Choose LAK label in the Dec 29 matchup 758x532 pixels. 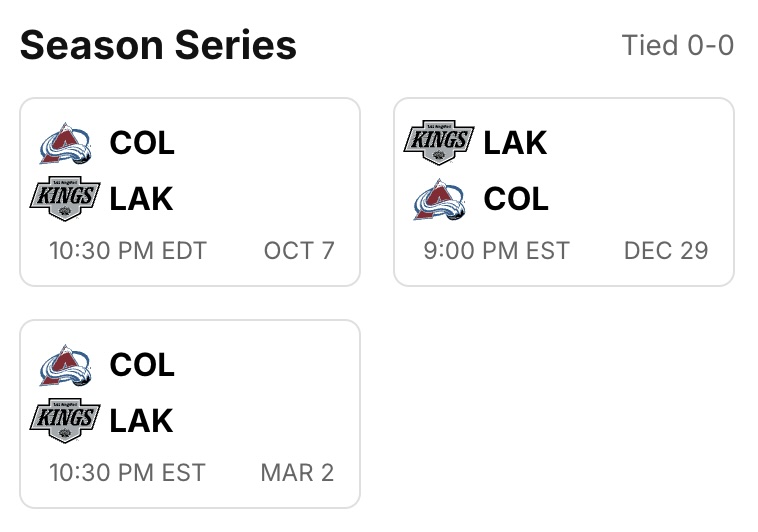coord(515,143)
